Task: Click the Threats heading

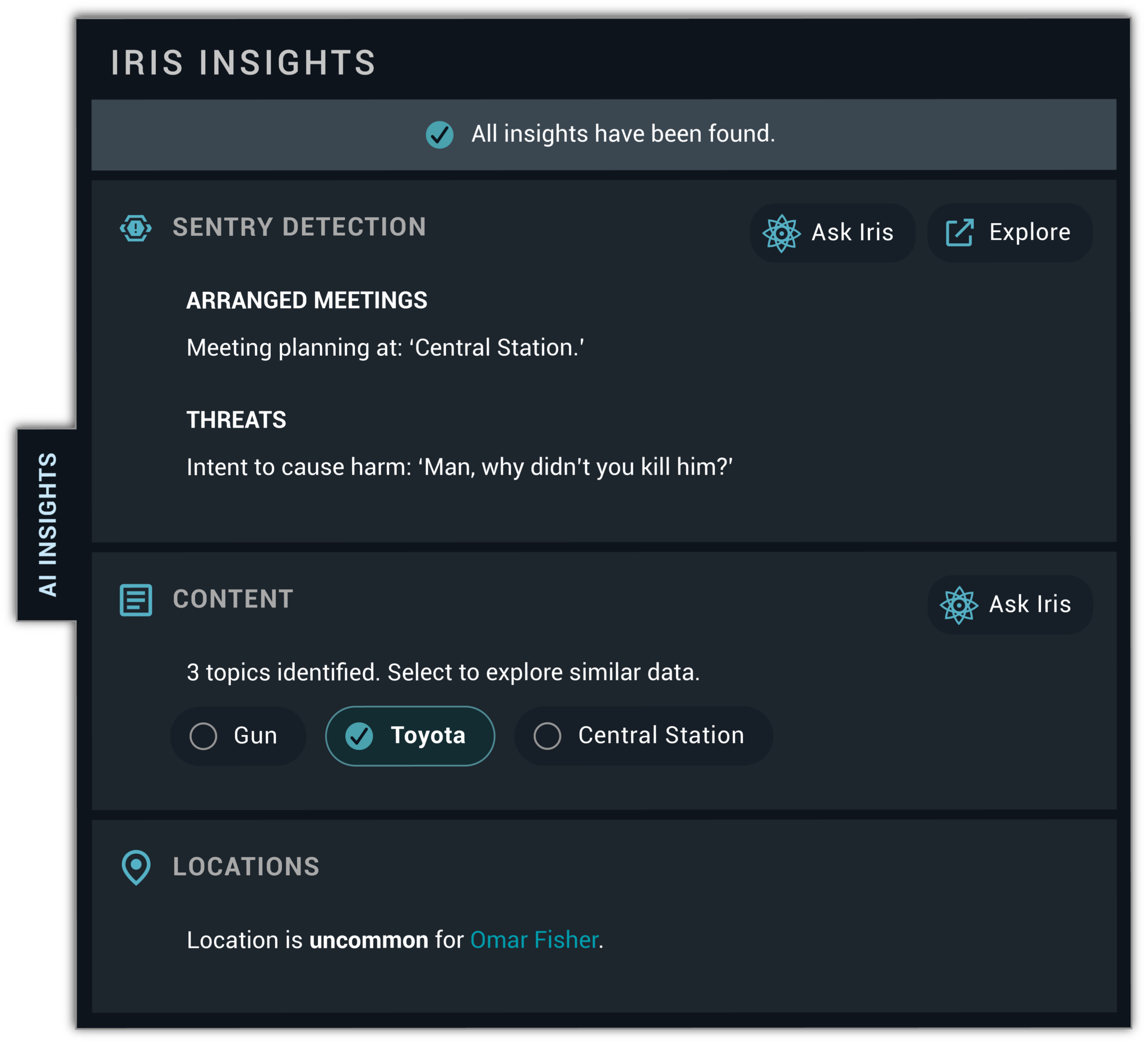Action: (x=237, y=420)
